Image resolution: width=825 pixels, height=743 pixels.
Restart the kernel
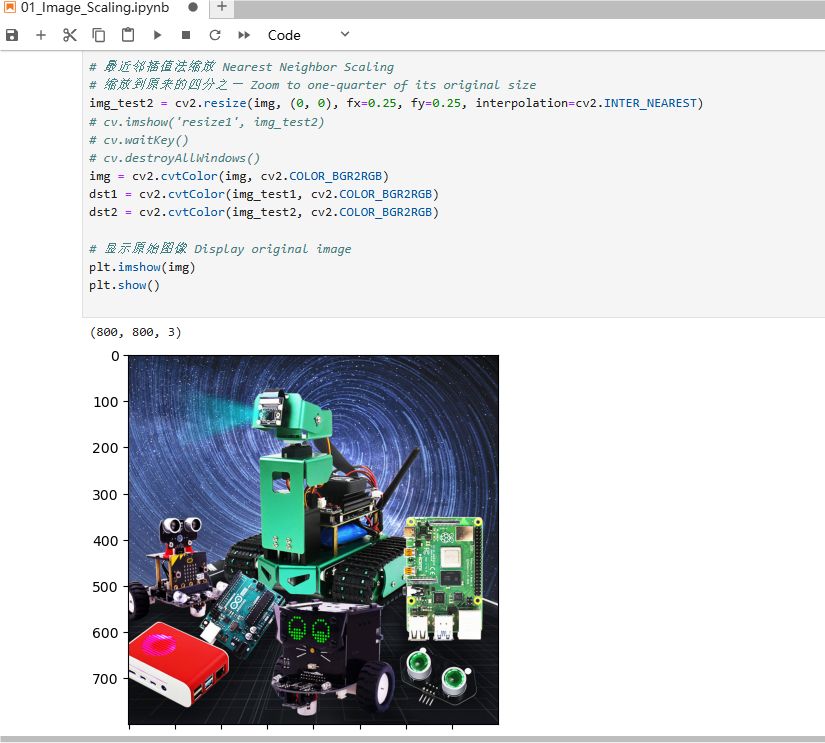(215, 35)
